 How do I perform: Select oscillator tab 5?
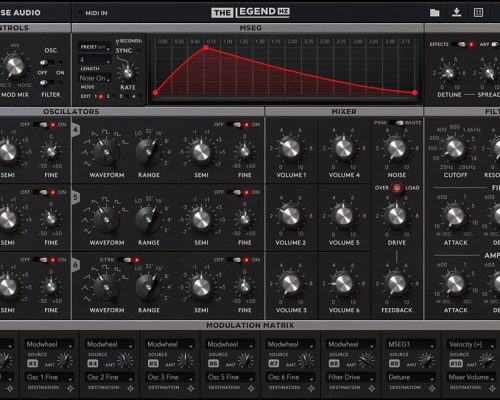[76, 197]
